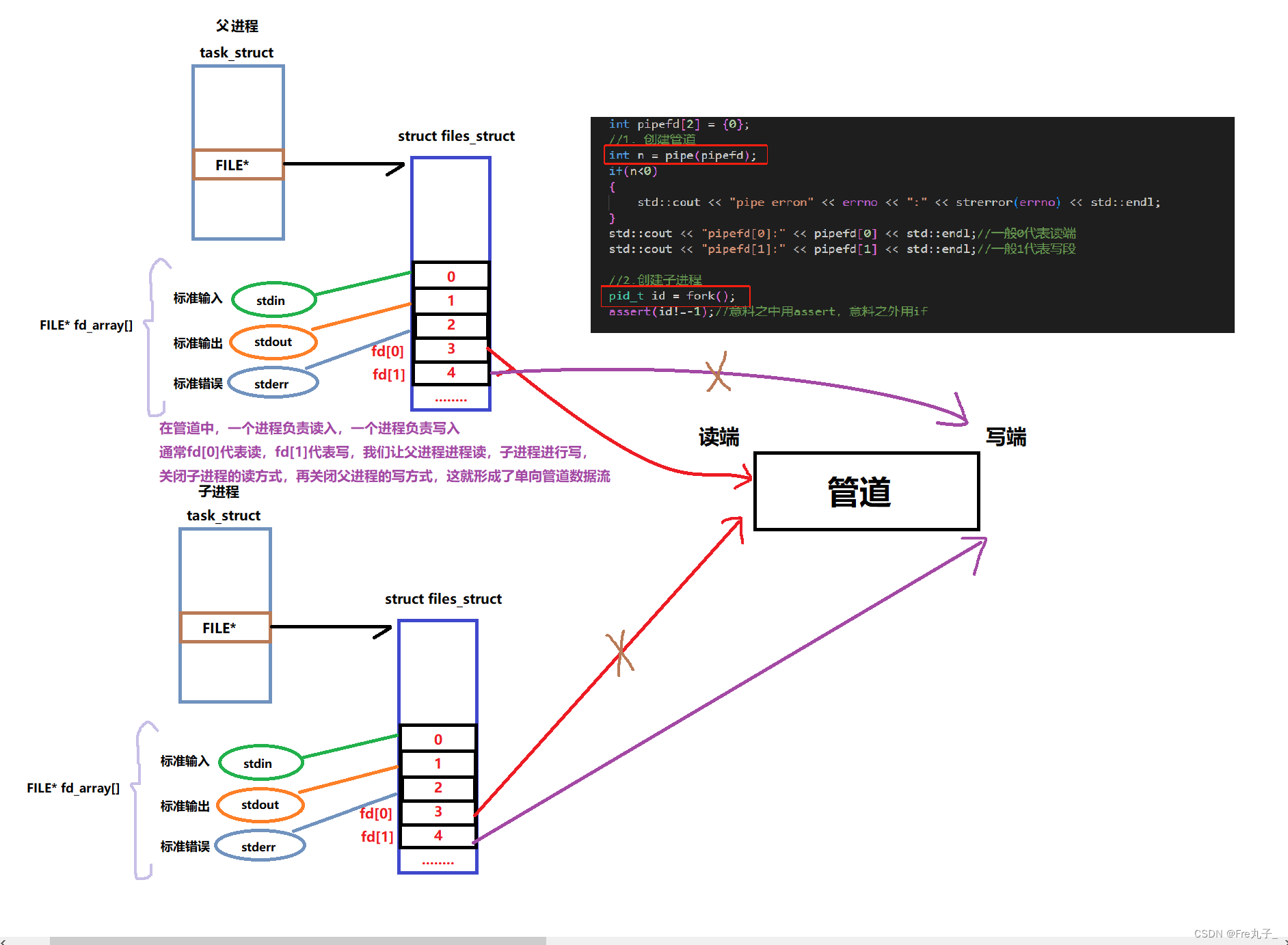Click the fd[0] label beside the 子进程 table
Viewport: 1288px width, 945px height.
[376, 814]
